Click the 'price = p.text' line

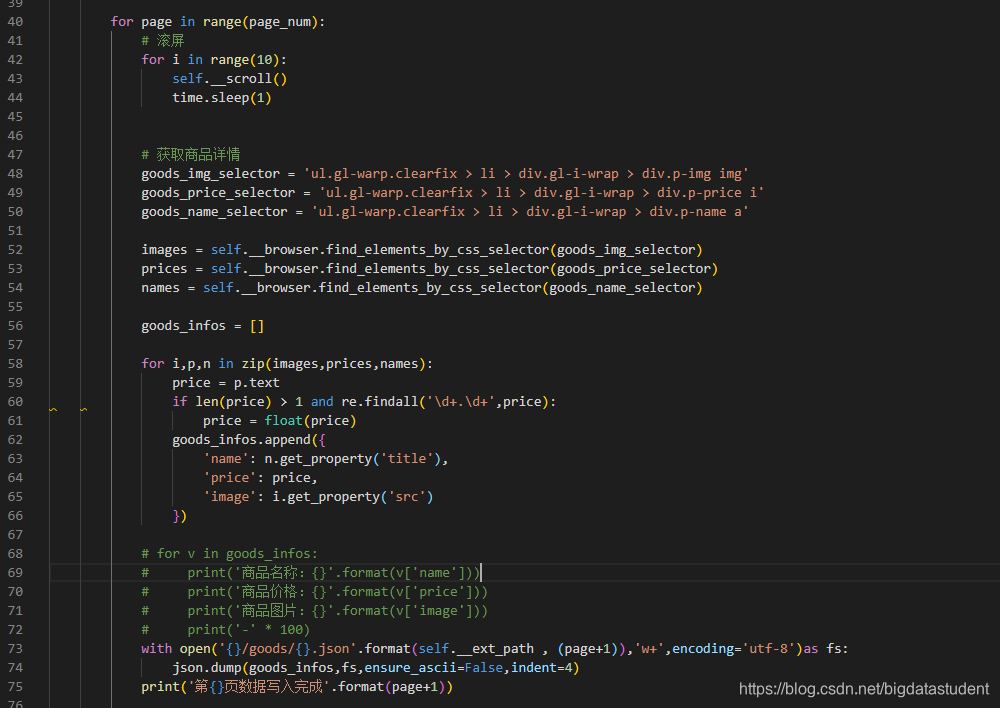[226, 383]
